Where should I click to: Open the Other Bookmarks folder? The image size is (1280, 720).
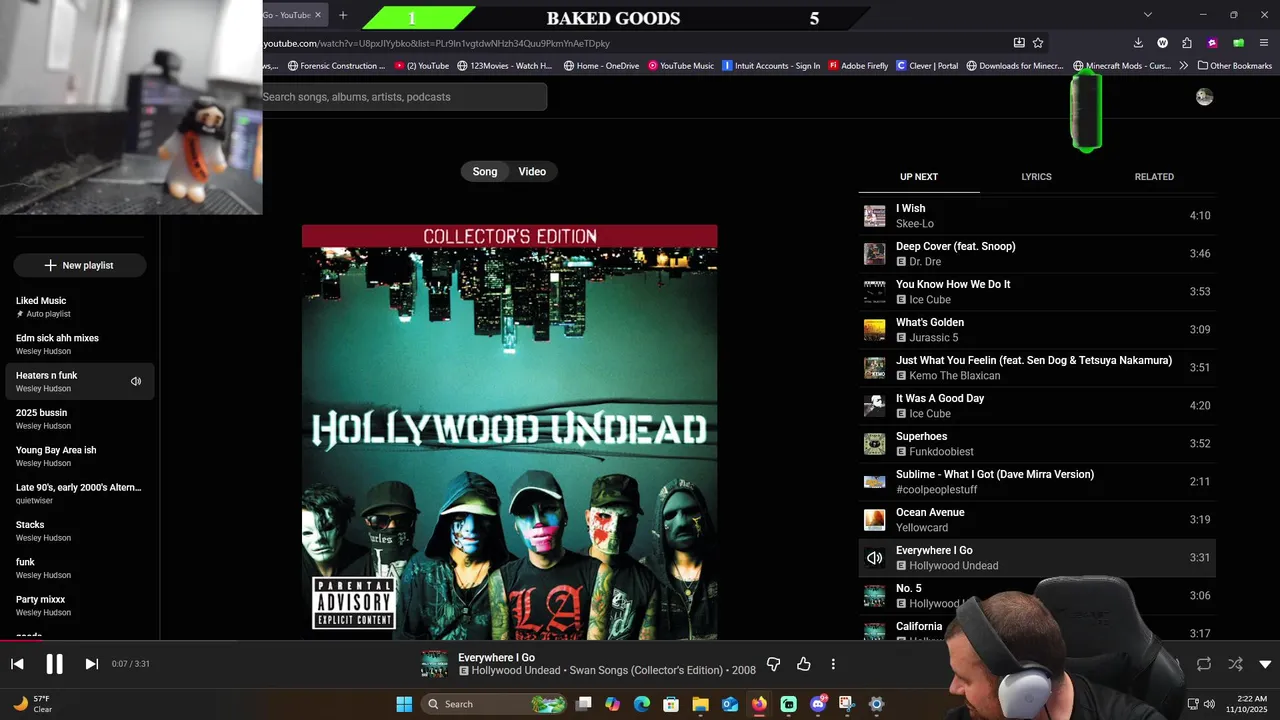click(1234, 66)
